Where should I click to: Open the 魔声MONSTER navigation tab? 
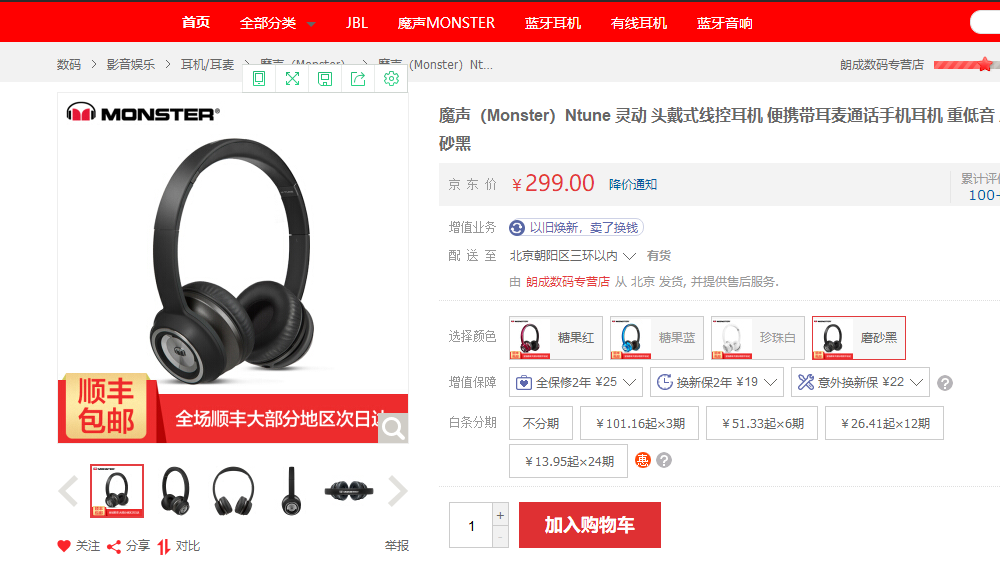pyautogui.click(x=446, y=23)
